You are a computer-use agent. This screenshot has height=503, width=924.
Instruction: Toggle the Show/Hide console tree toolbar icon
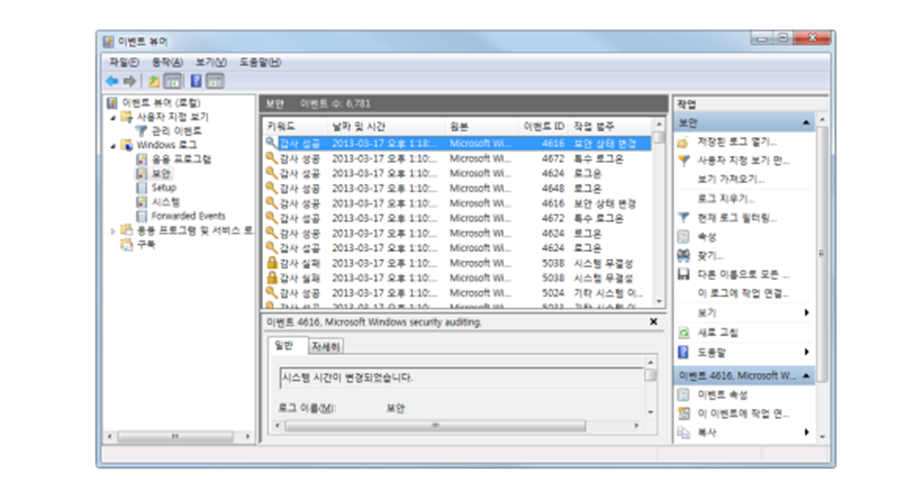click(173, 81)
